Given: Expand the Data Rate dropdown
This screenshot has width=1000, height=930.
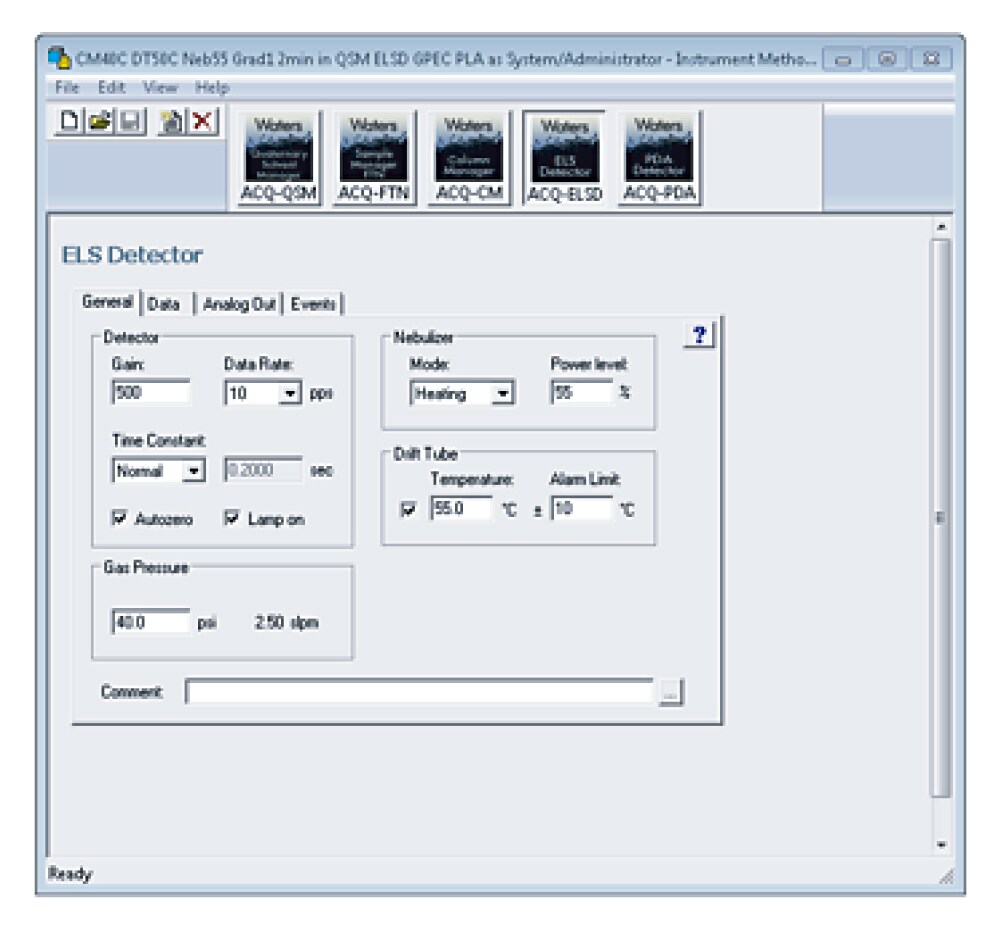Looking at the screenshot, I should 290,394.
